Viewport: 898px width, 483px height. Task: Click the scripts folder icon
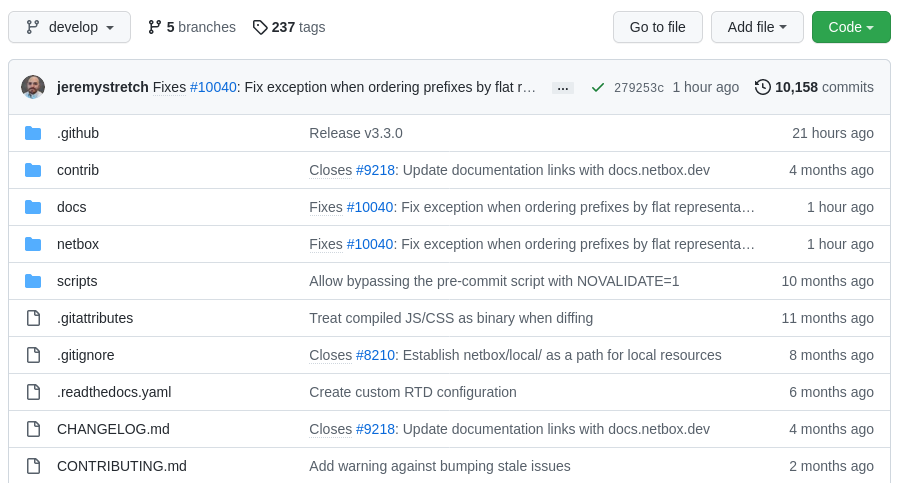tap(33, 281)
